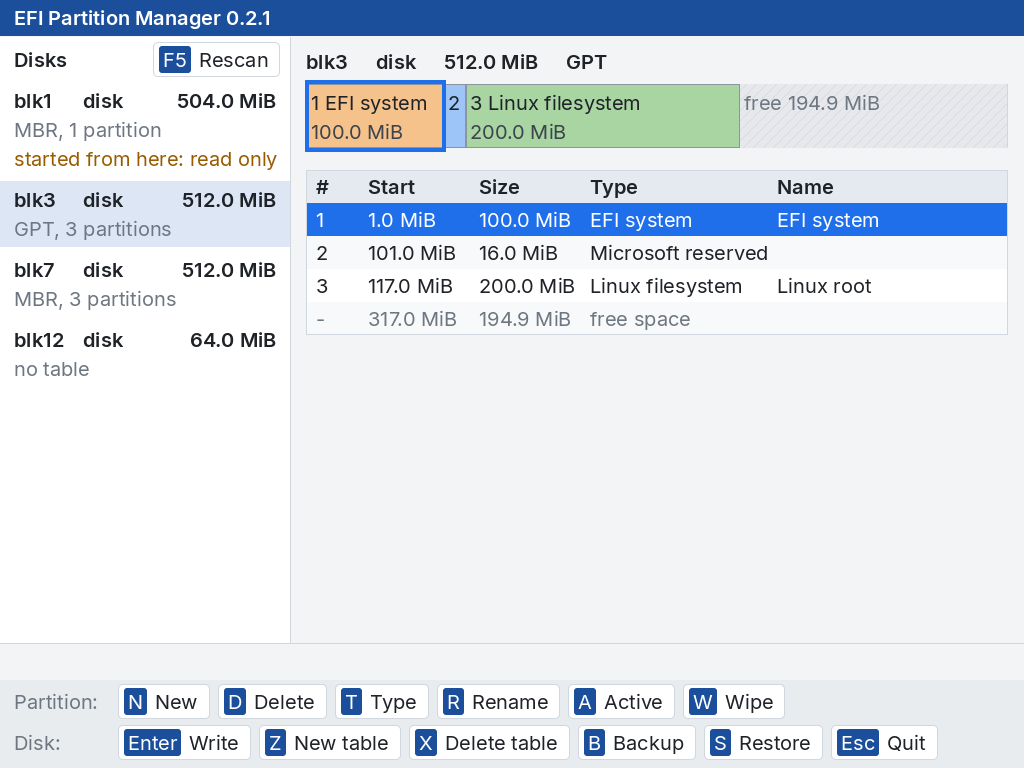Click the Type column header
The height and width of the screenshot is (768, 1024).
613,187
